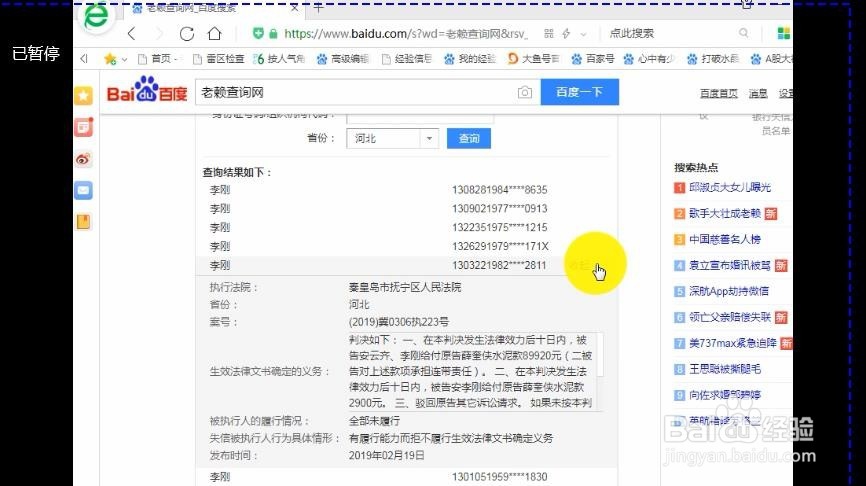The height and width of the screenshot is (486, 866).
Task: Open the browser home page icon
Action: click(x=214, y=34)
